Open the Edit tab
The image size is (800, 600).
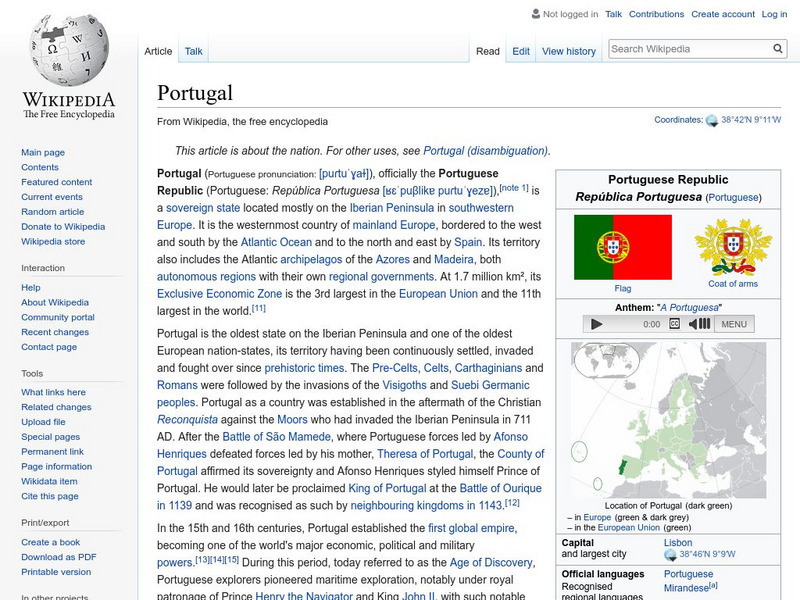tap(521, 52)
